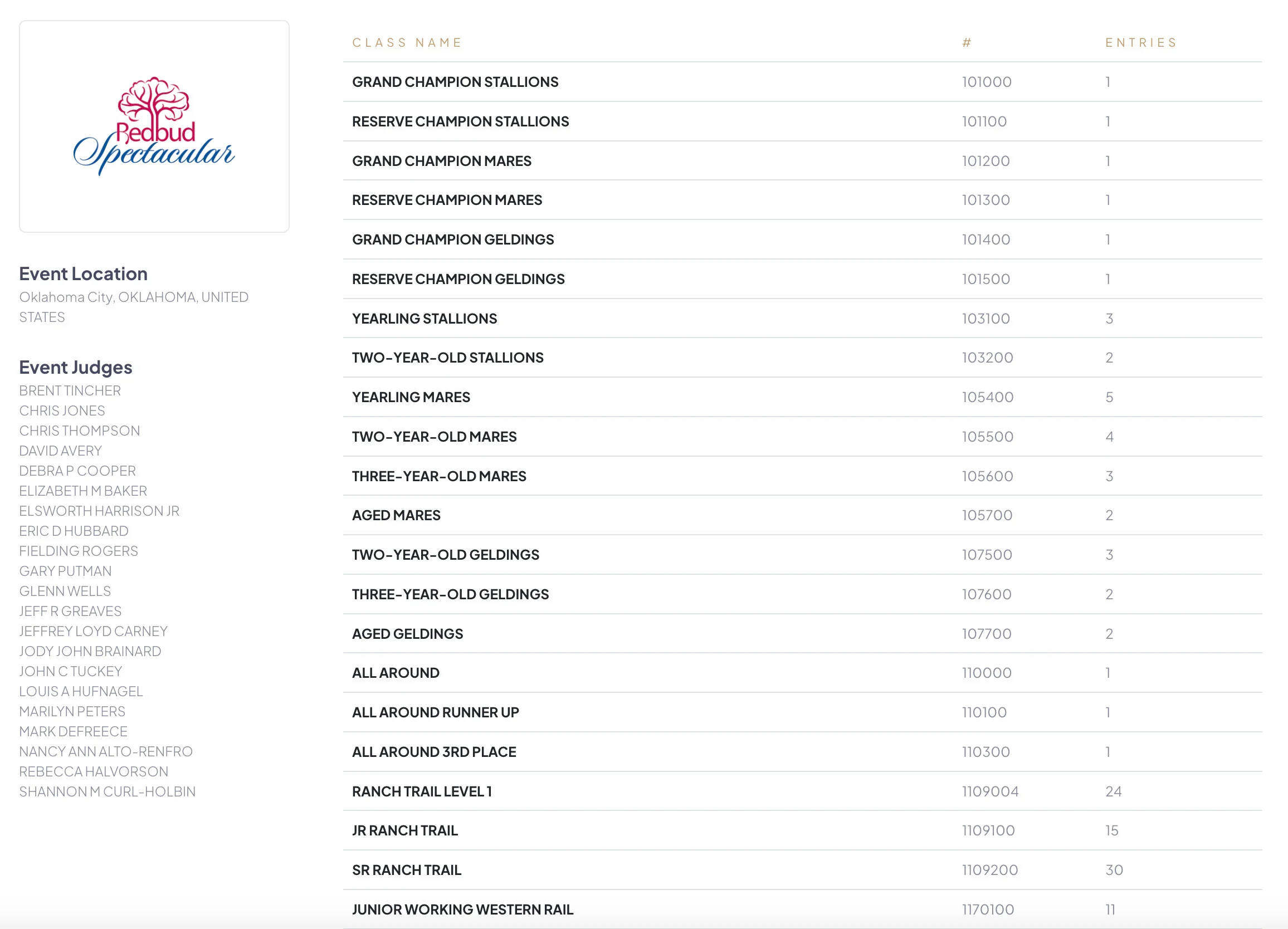The image size is (1288, 929).
Task: Click class number 1109100 for JR RANCH TRAIL
Action: tap(990, 830)
